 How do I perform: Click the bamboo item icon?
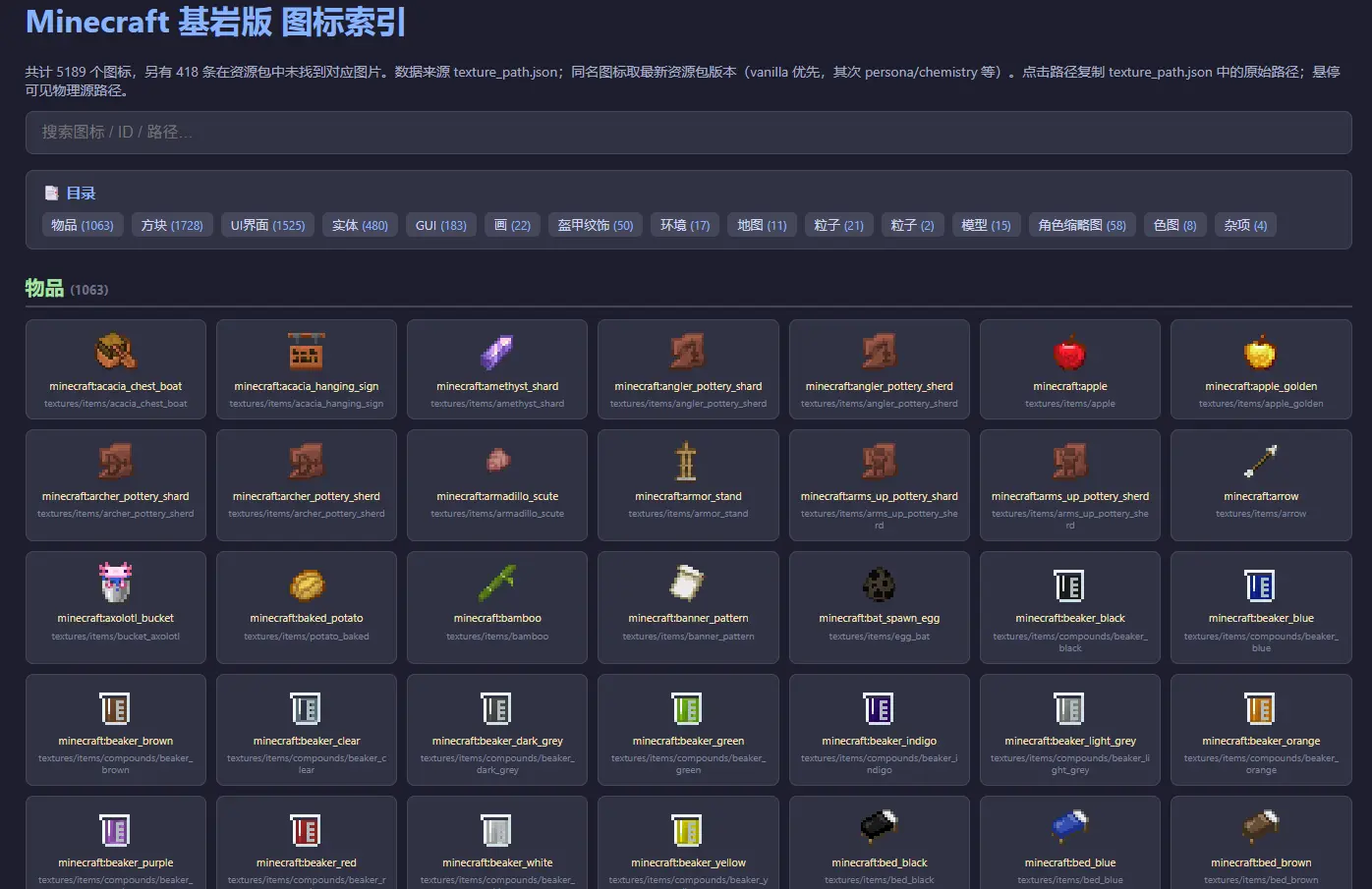coord(496,583)
